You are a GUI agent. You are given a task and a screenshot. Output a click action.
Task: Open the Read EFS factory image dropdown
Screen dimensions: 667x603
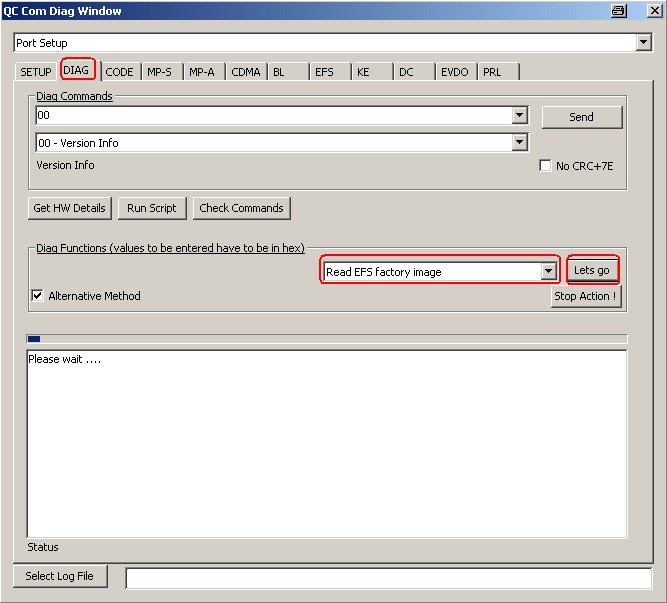(548, 272)
